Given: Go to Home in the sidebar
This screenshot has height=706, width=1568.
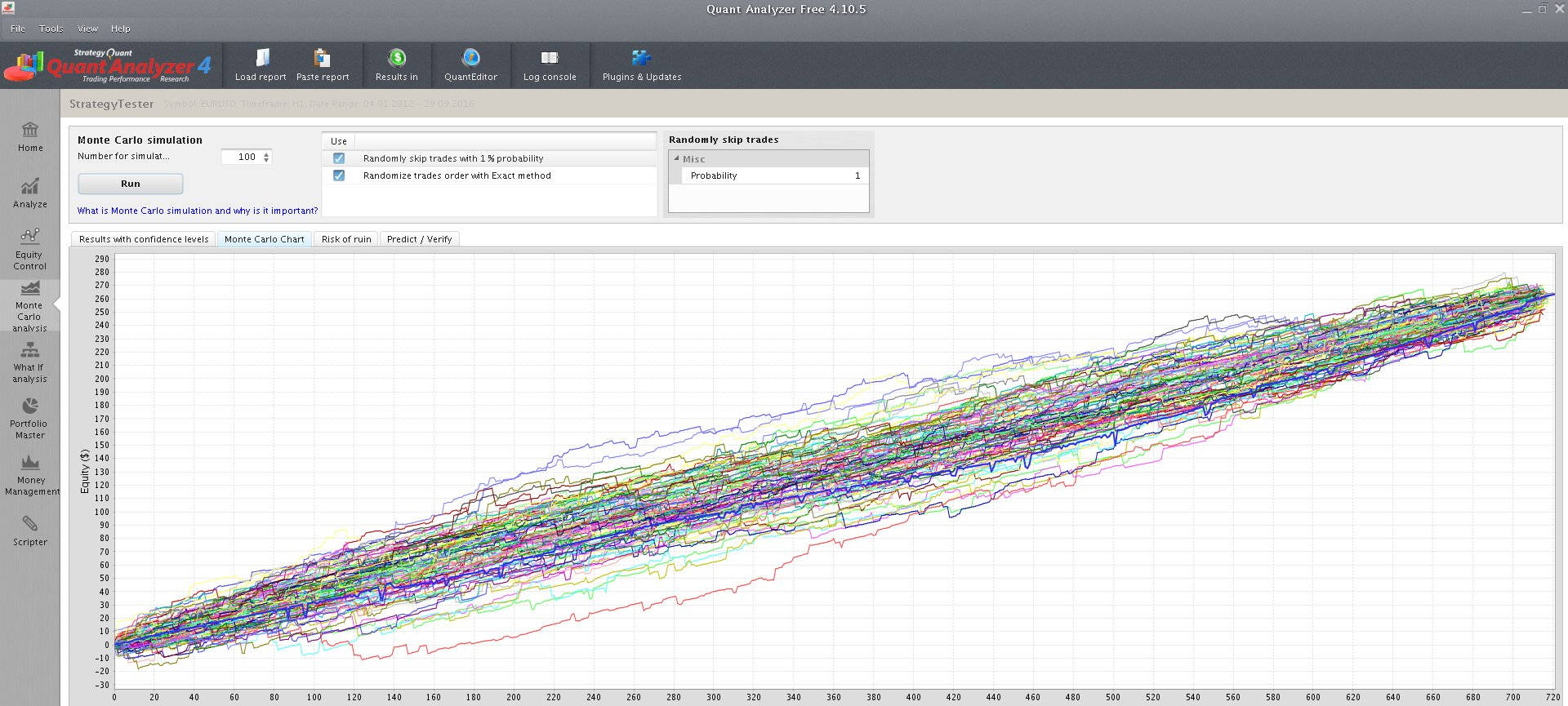Looking at the screenshot, I should pos(30,136).
